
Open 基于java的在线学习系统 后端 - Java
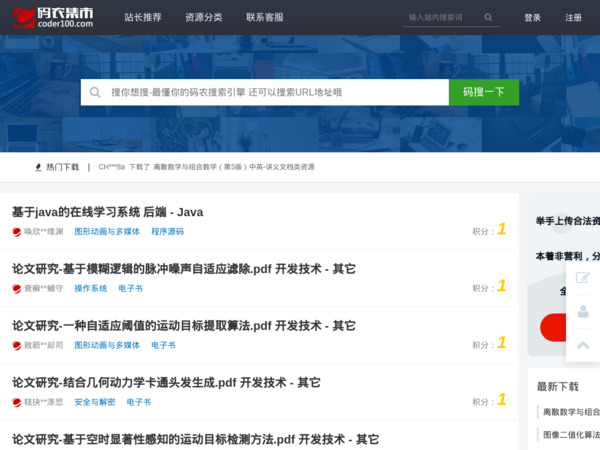pos(108,212)
